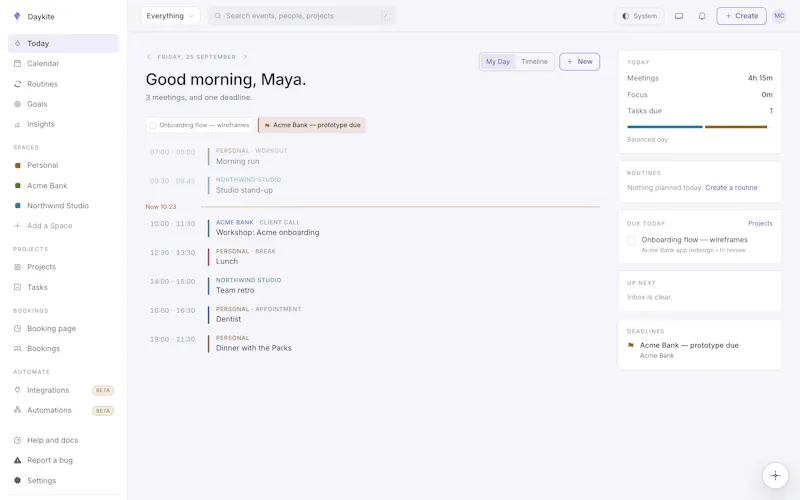
Task: Check the Onboarding flow wireframes chip checkbox
Action: point(153,125)
